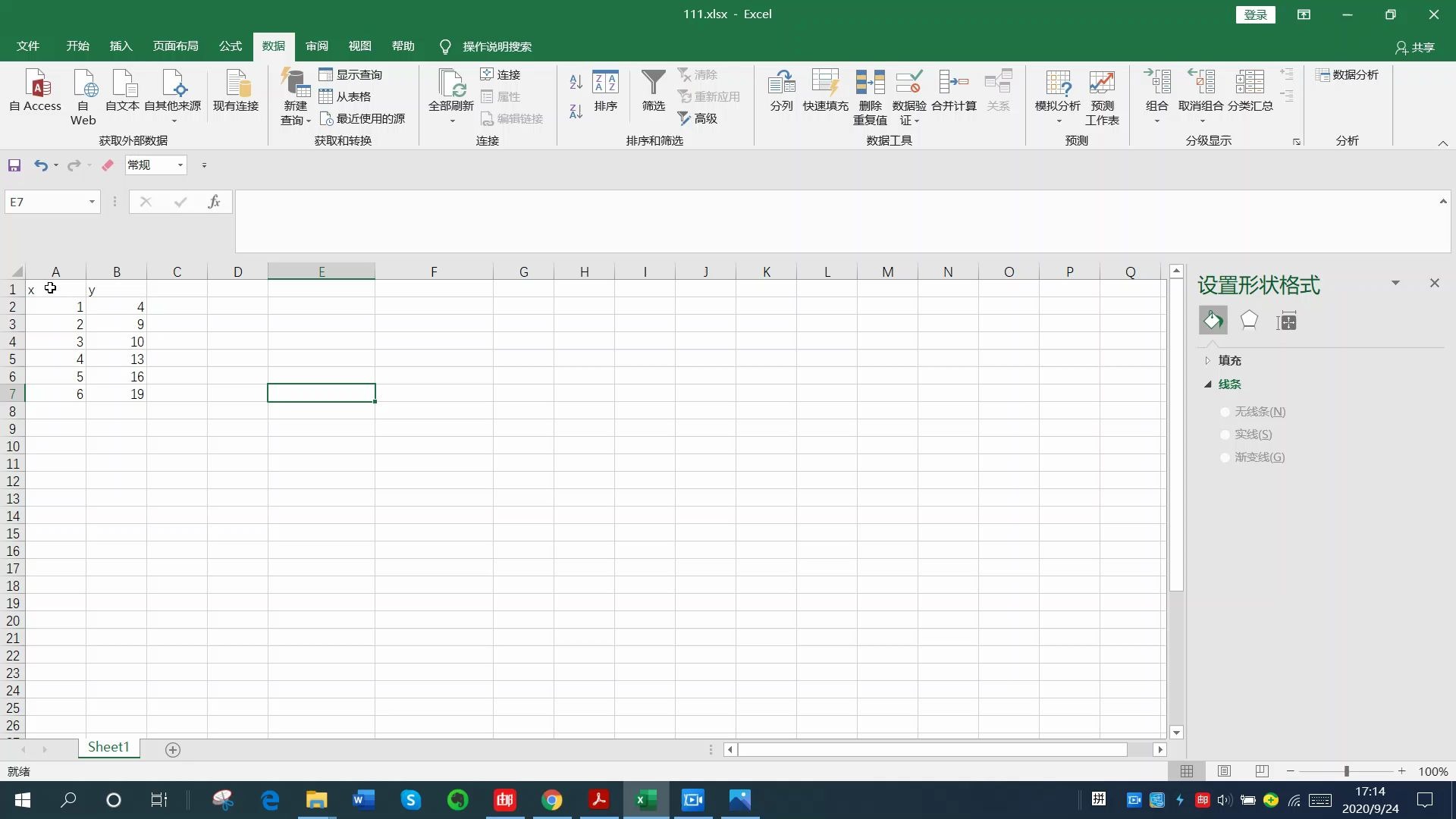Viewport: 1456px width, 819px height.
Task: Select Solid line radio option
Action: pyautogui.click(x=1225, y=435)
